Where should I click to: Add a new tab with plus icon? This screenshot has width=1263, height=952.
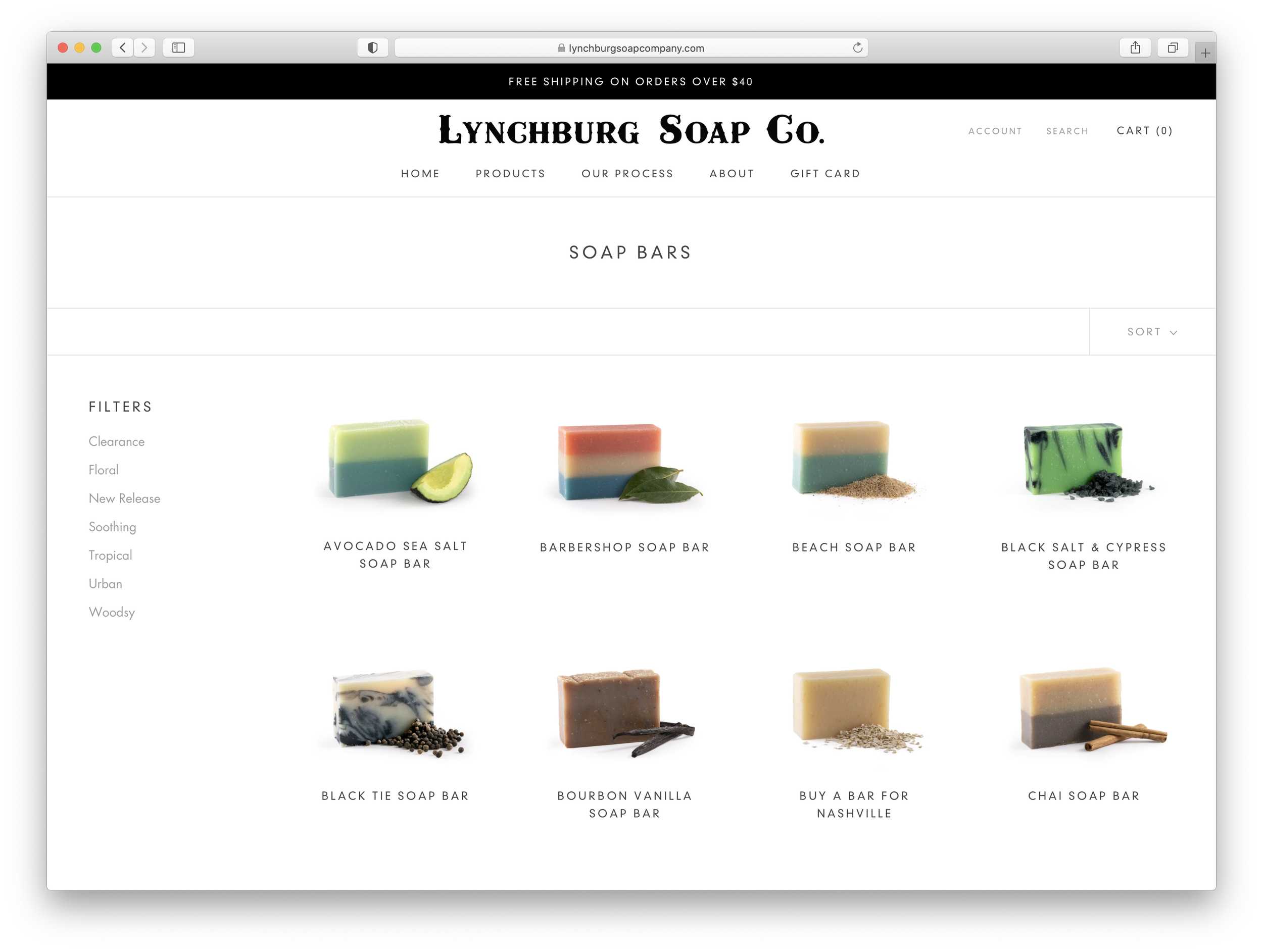[1205, 53]
